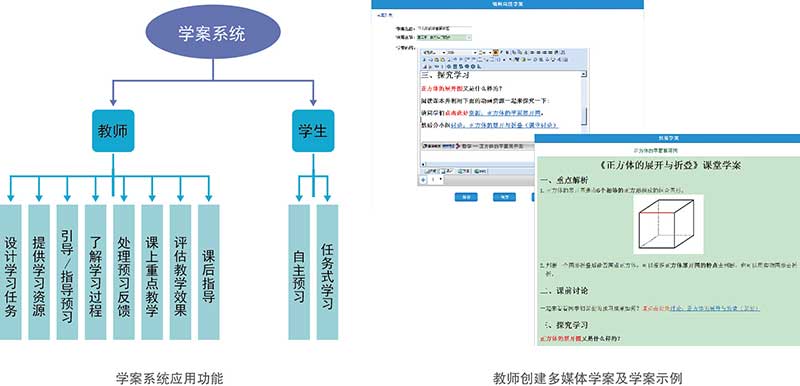Click the back link at top-left of form
This screenshot has width=800, height=386.
pos(385,15)
